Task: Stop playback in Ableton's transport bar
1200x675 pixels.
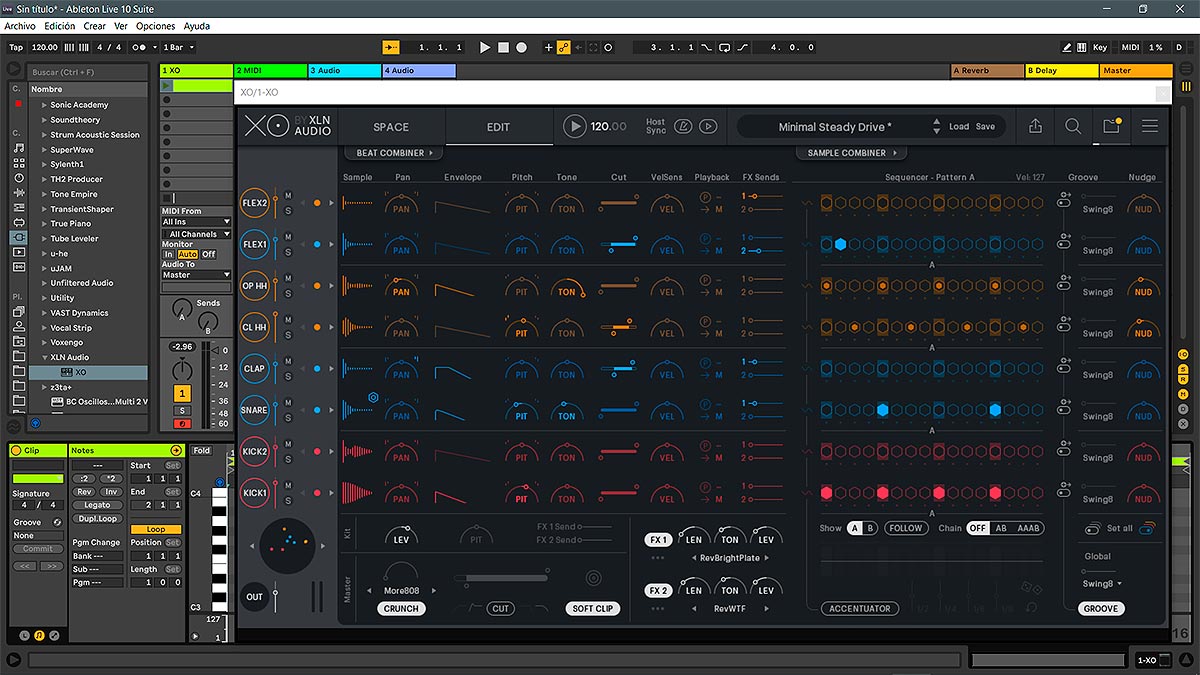Action: pyautogui.click(x=504, y=47)
